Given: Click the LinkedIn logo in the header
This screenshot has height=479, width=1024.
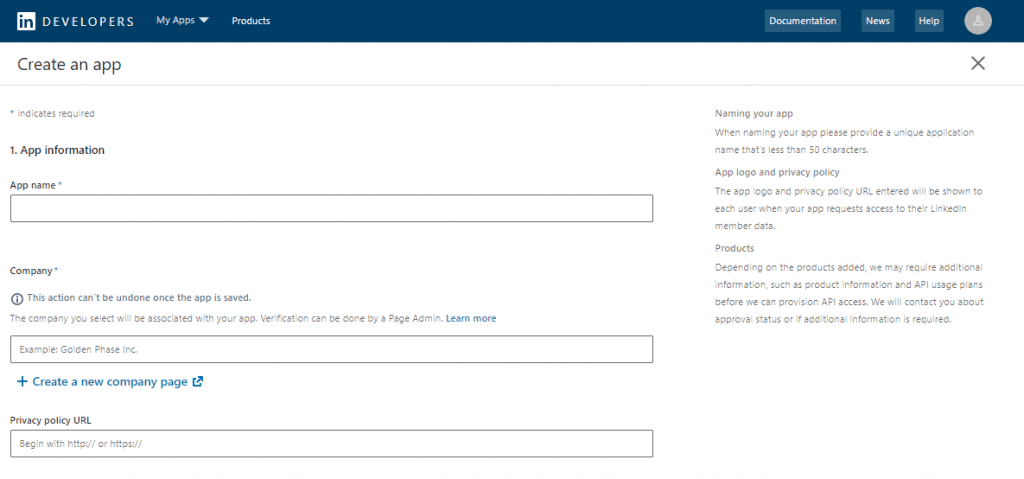Looking at the screenshot, I should click(x=26, y=21).
